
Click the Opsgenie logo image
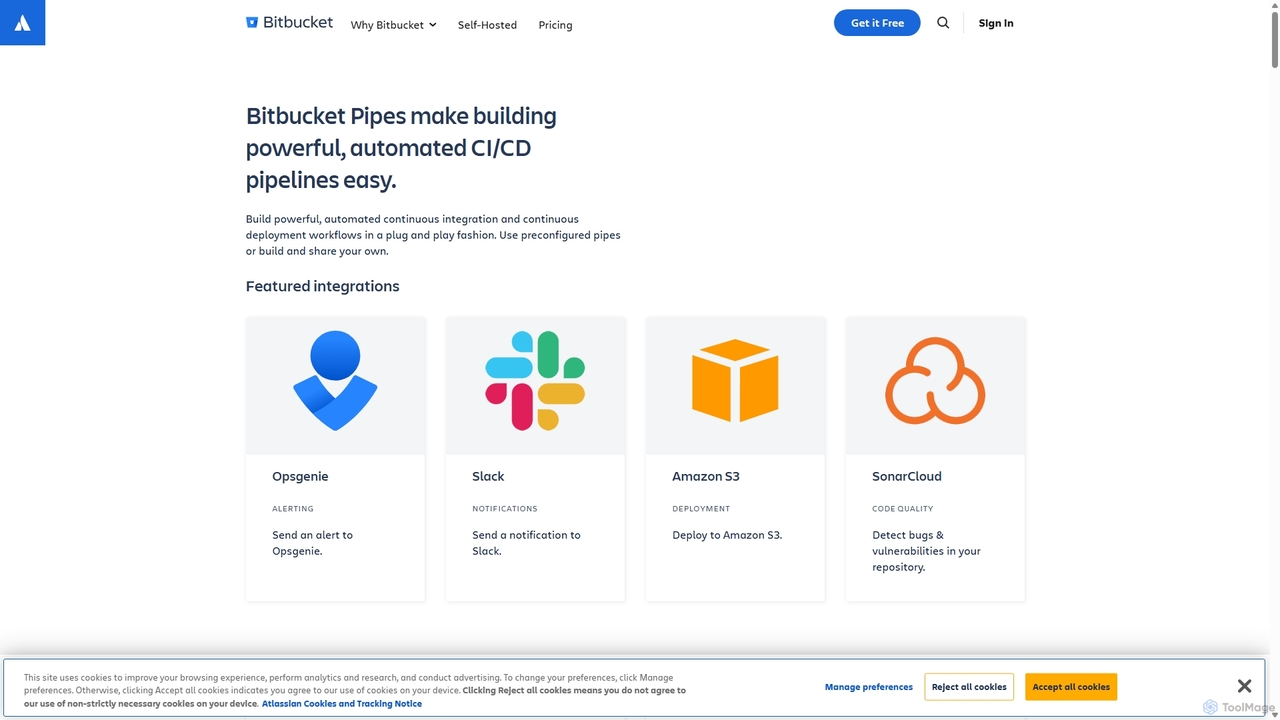335,381
